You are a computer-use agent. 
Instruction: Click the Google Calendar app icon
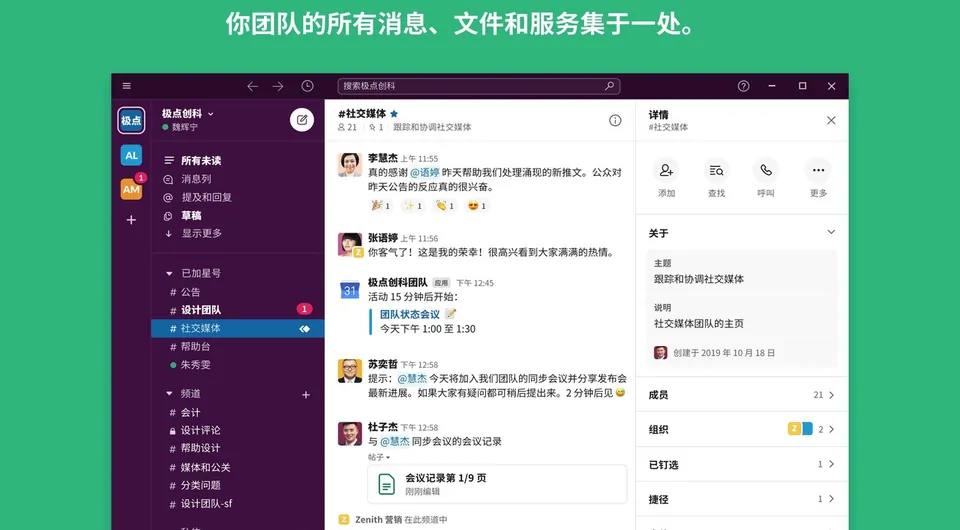click(350, 289)
